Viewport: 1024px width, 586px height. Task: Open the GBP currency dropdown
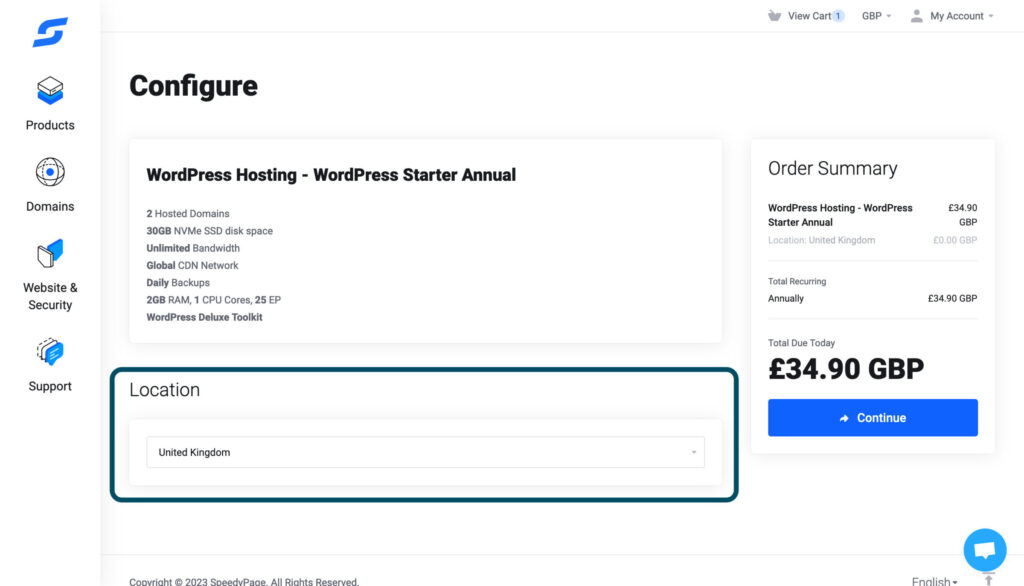876,16
